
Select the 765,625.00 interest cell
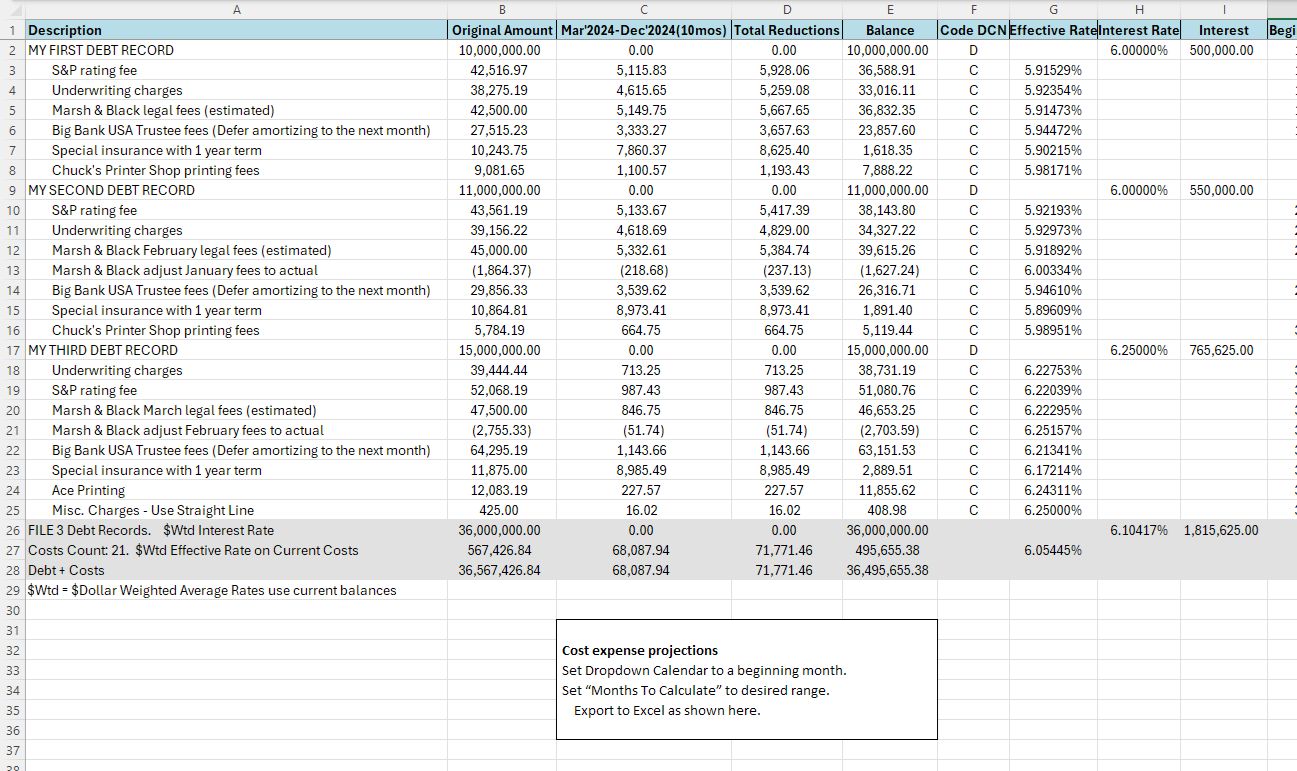1224,350
